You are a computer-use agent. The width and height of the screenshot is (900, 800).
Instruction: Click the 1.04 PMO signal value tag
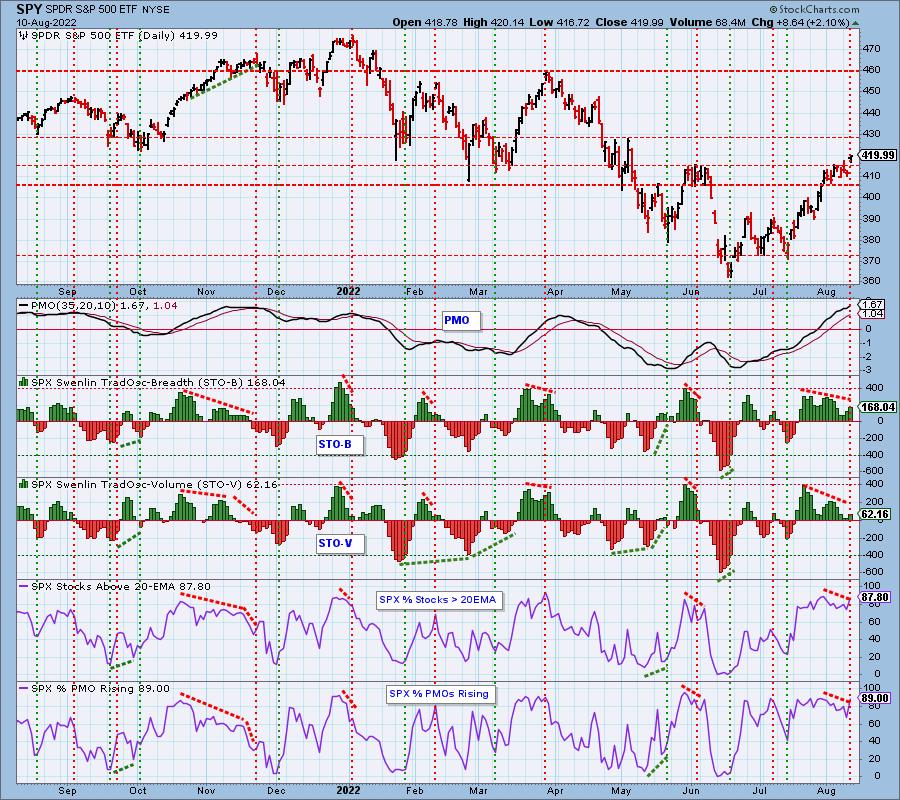872,314
